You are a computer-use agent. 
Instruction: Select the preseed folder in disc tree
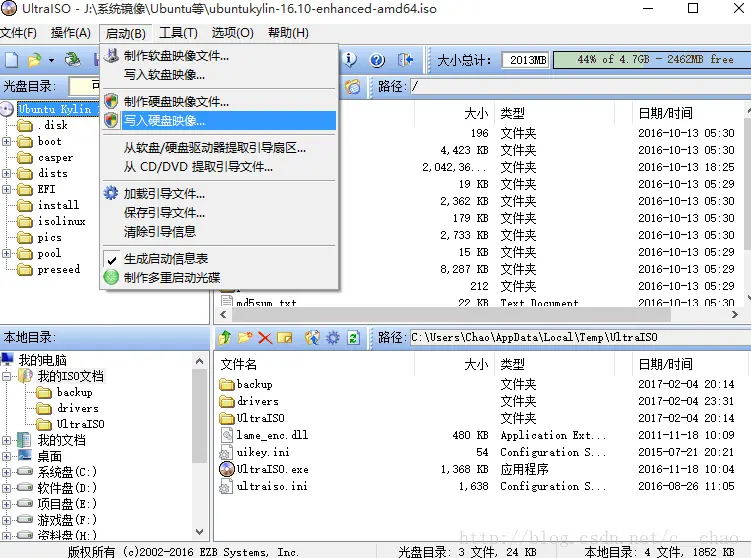(x=58, y=269)
